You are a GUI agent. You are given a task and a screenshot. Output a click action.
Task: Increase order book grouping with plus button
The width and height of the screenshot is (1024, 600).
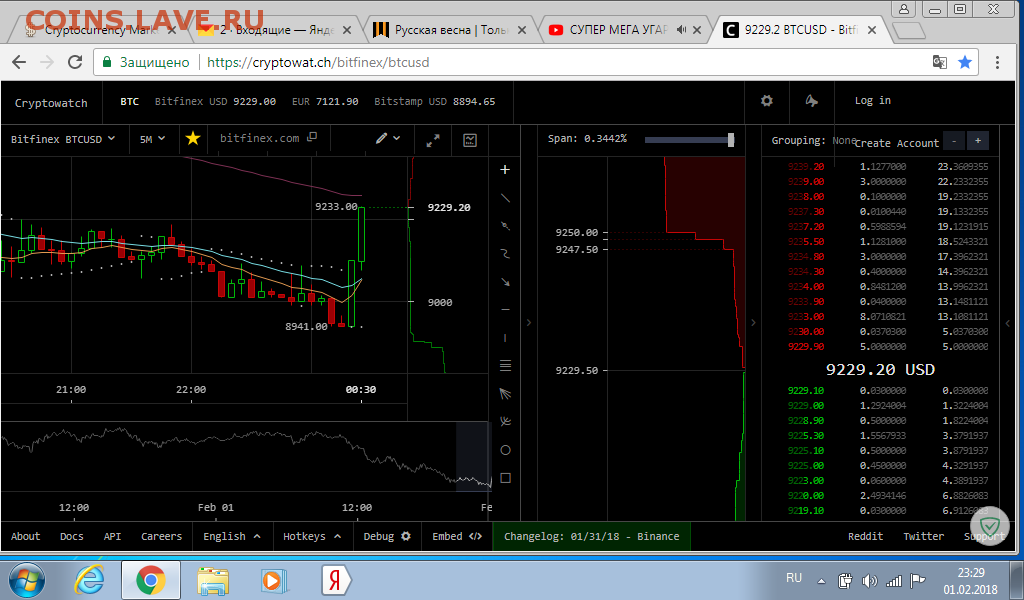pyautogui.click(x=978, y=140)
